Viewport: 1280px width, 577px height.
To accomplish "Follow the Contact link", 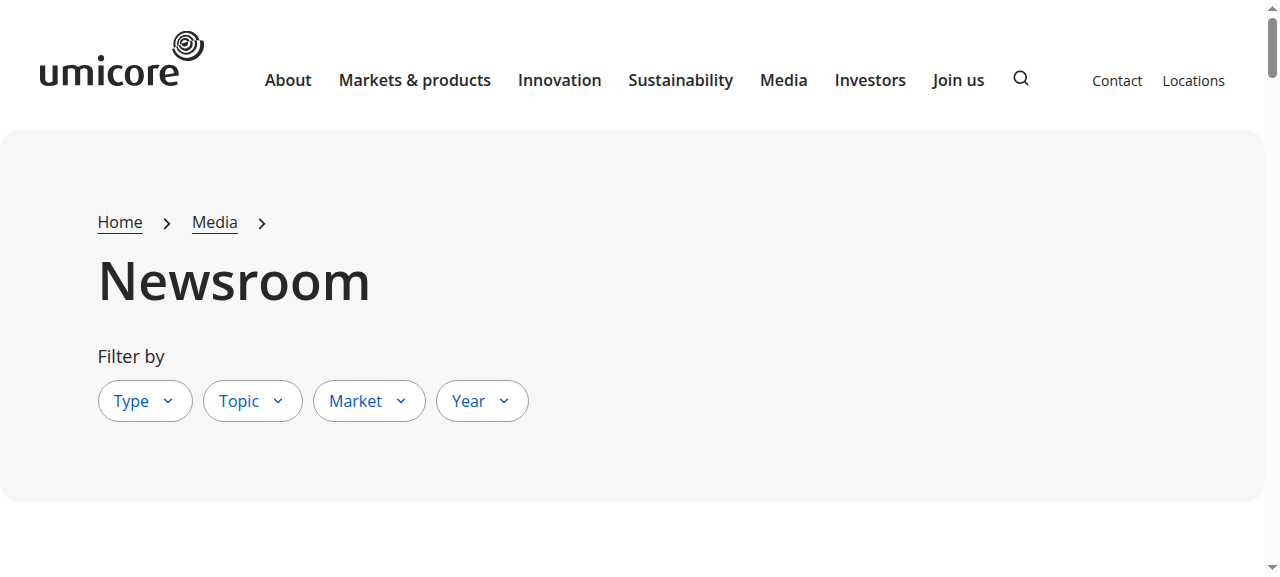I will (1117, 81).
